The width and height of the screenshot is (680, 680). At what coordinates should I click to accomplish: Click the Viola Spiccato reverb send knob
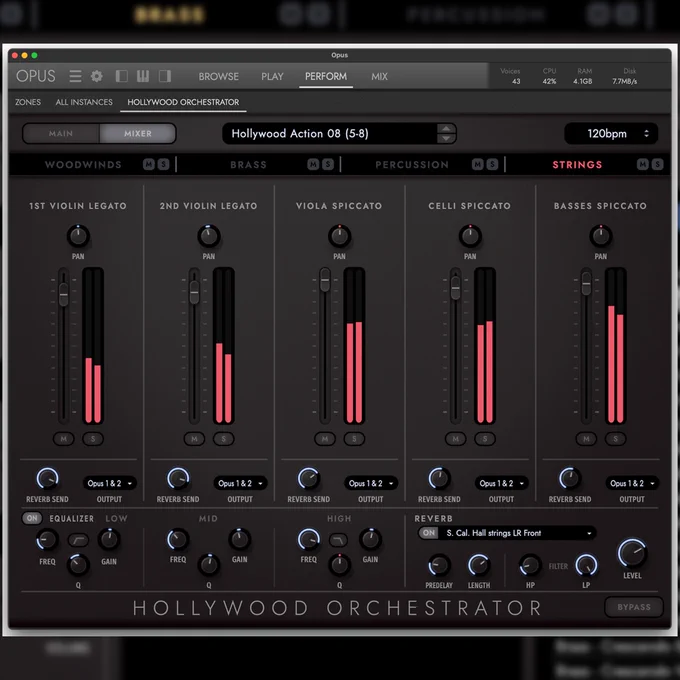click(x=308, y=479)
